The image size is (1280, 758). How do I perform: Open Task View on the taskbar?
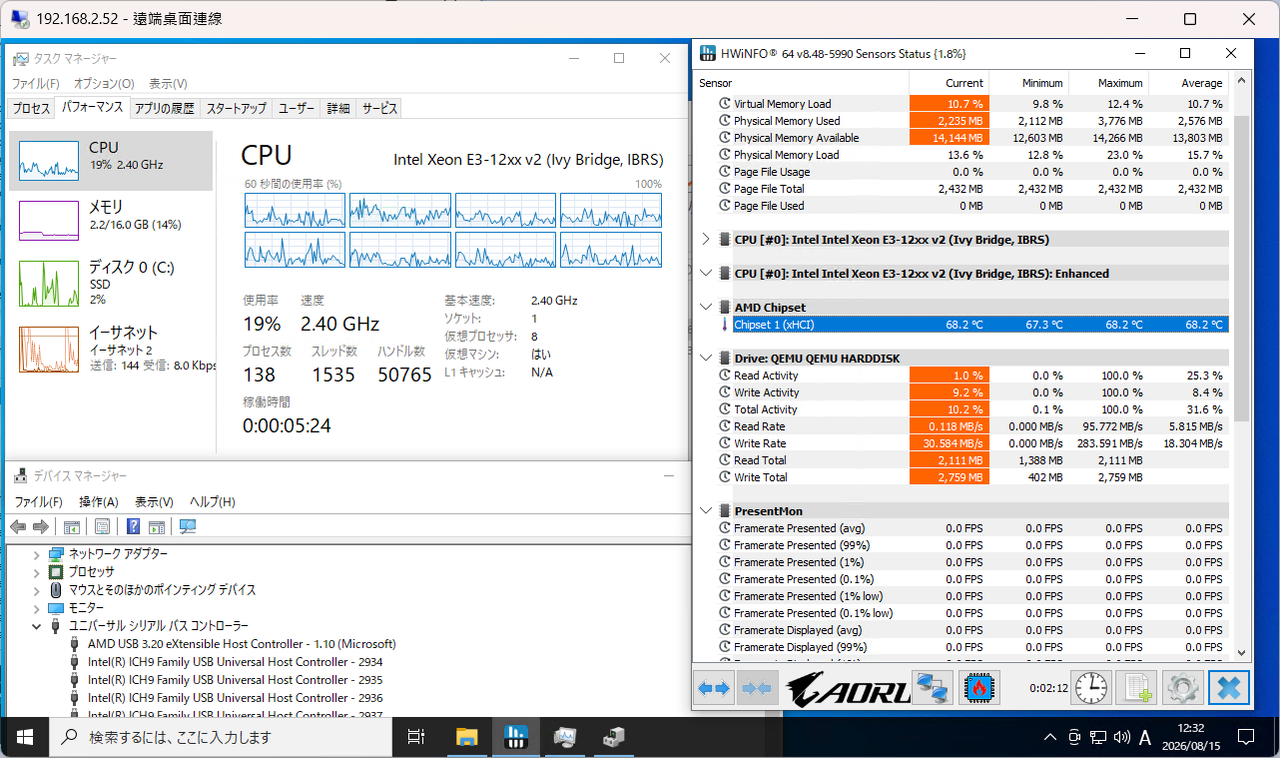click(x=417, y=737)
